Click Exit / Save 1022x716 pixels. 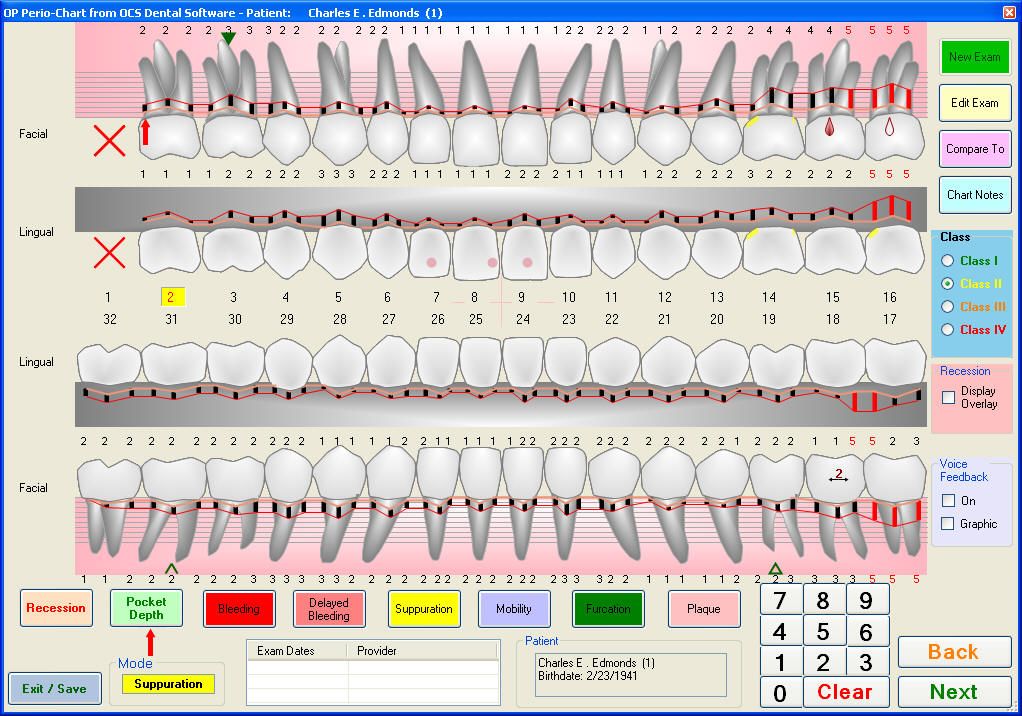click(54, 689)
